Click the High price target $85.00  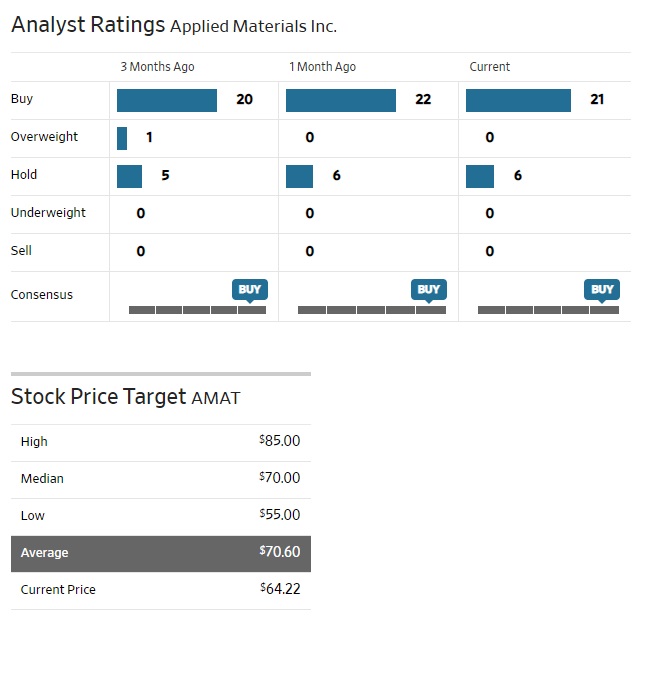click(280, 441)
